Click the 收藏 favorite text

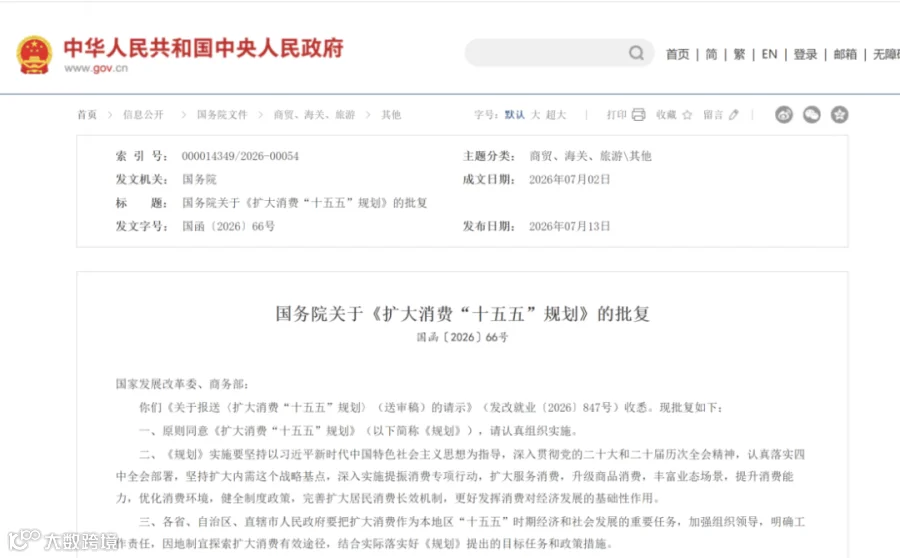coord(666,115)
